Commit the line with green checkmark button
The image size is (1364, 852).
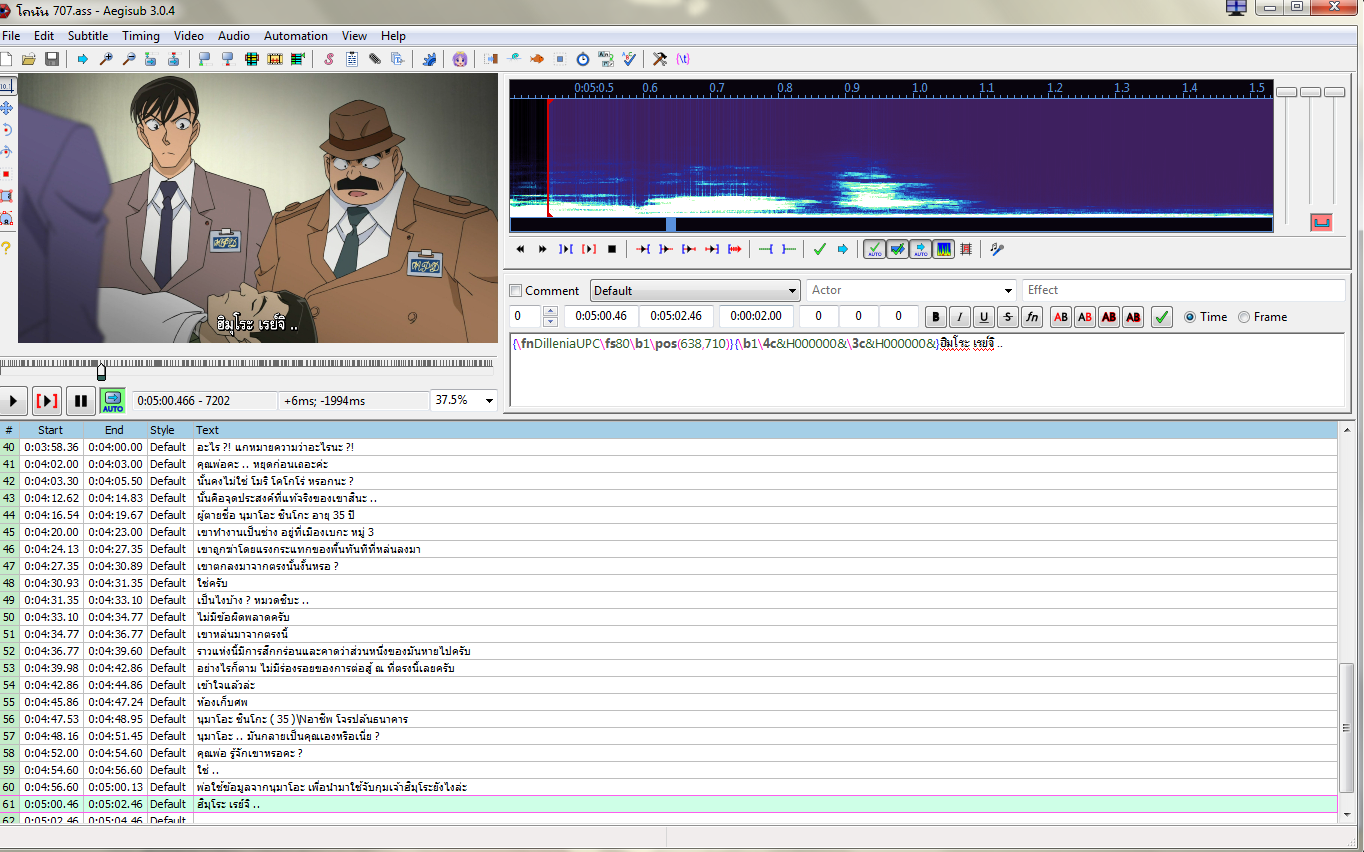pyautogui.click(x=1162, y=317)
